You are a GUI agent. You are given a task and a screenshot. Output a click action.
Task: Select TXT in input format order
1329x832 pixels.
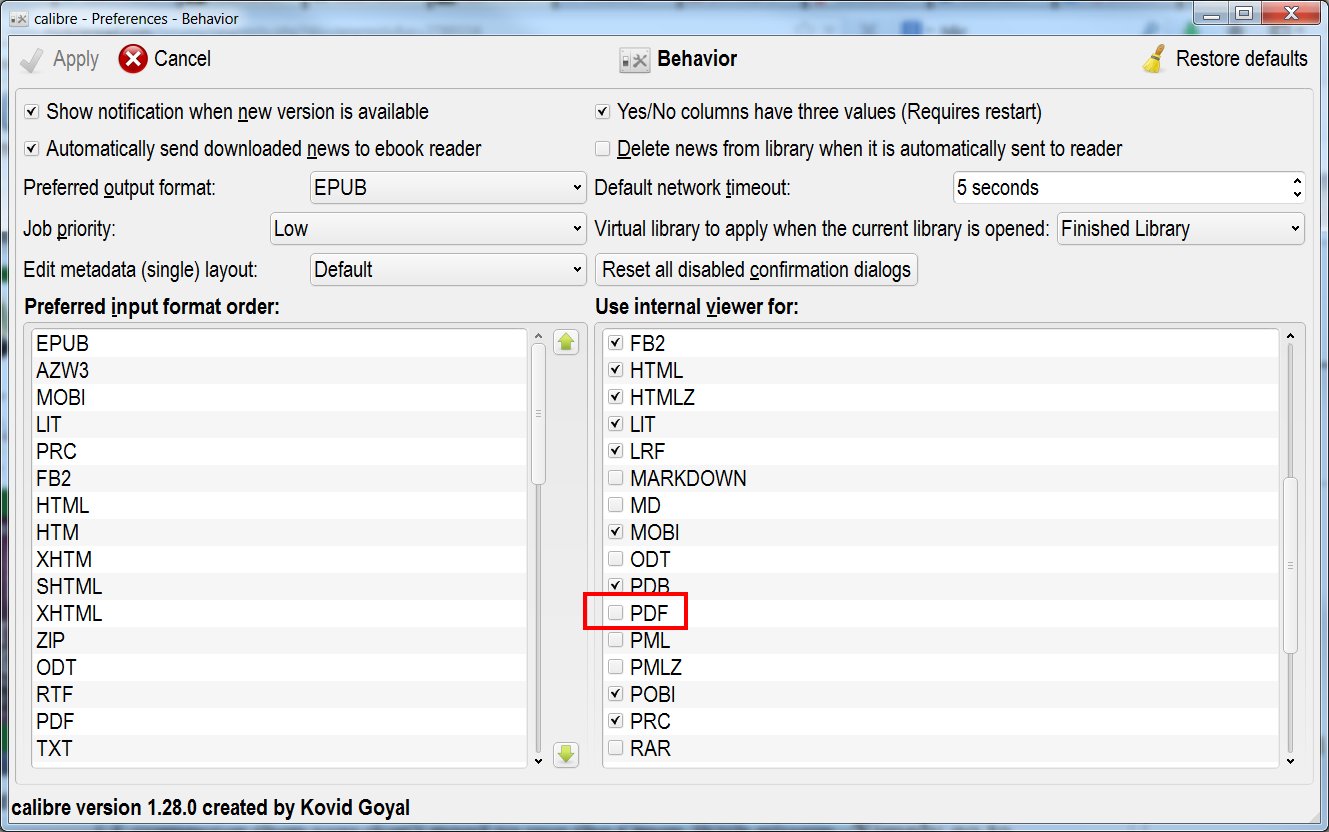[x=279, y=748]
